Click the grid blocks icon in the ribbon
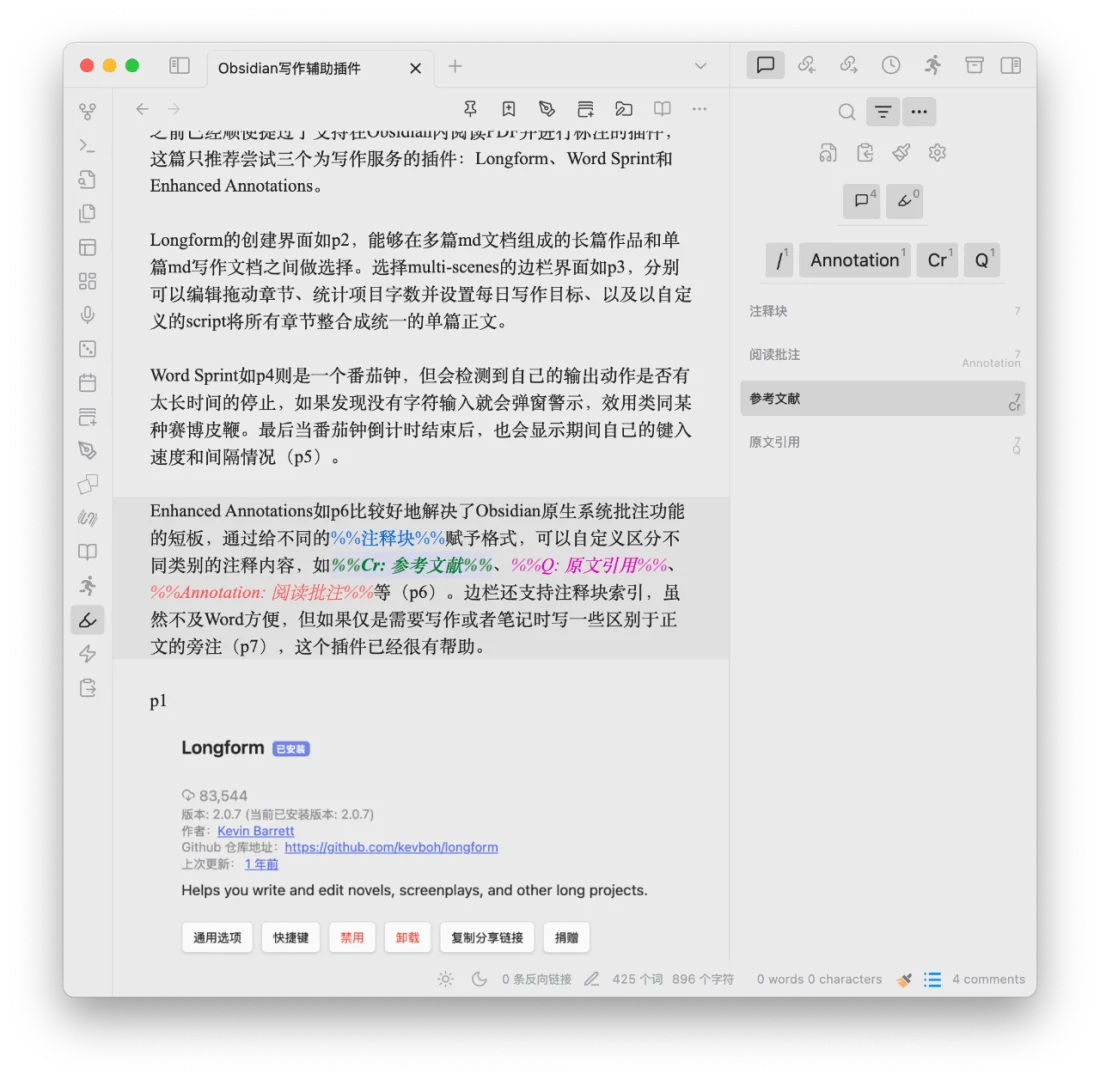Viewport: 1100px width, 1080px height. [x=88, y=281]
